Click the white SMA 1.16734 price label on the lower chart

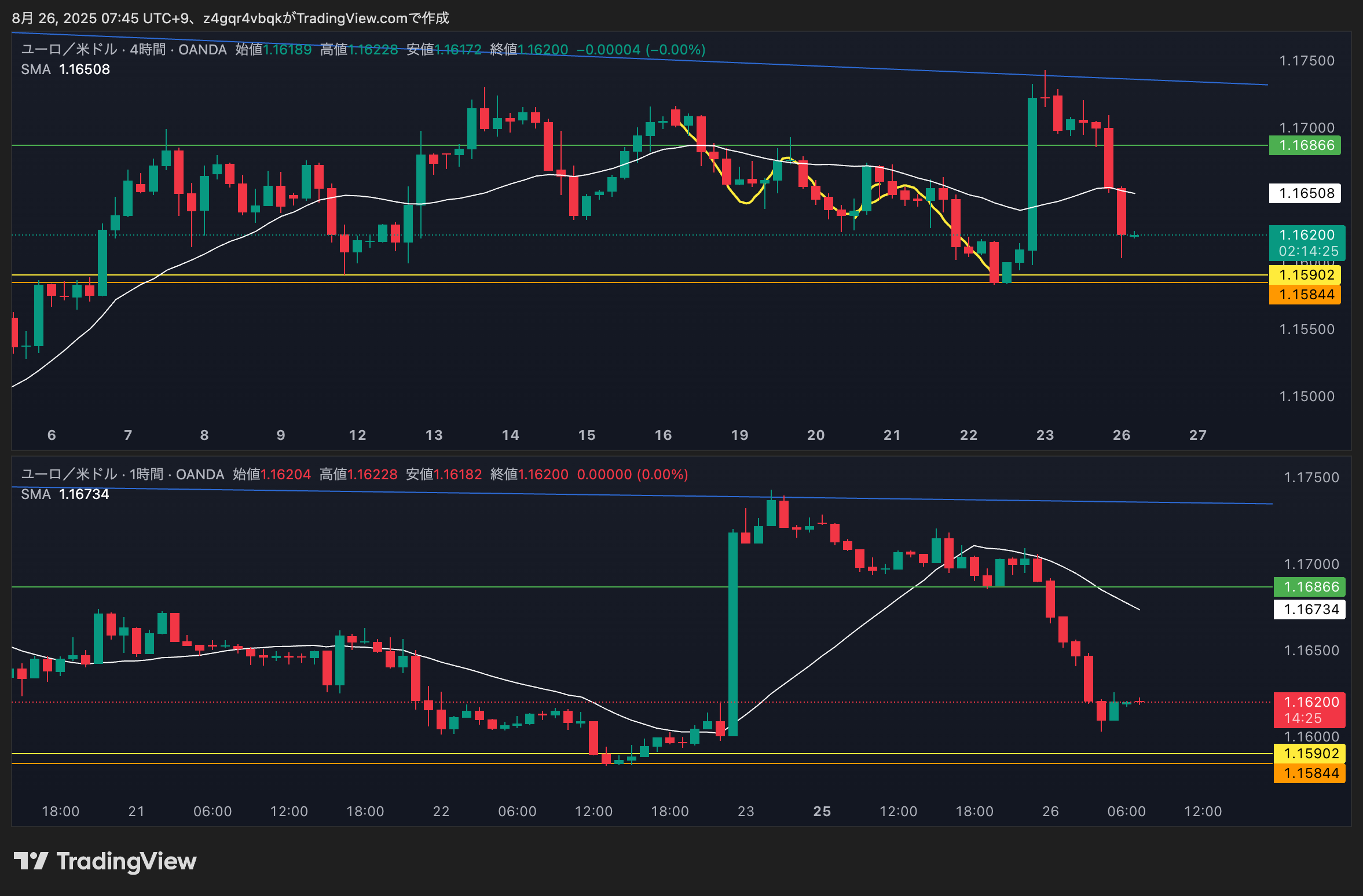click(1309, 609)
